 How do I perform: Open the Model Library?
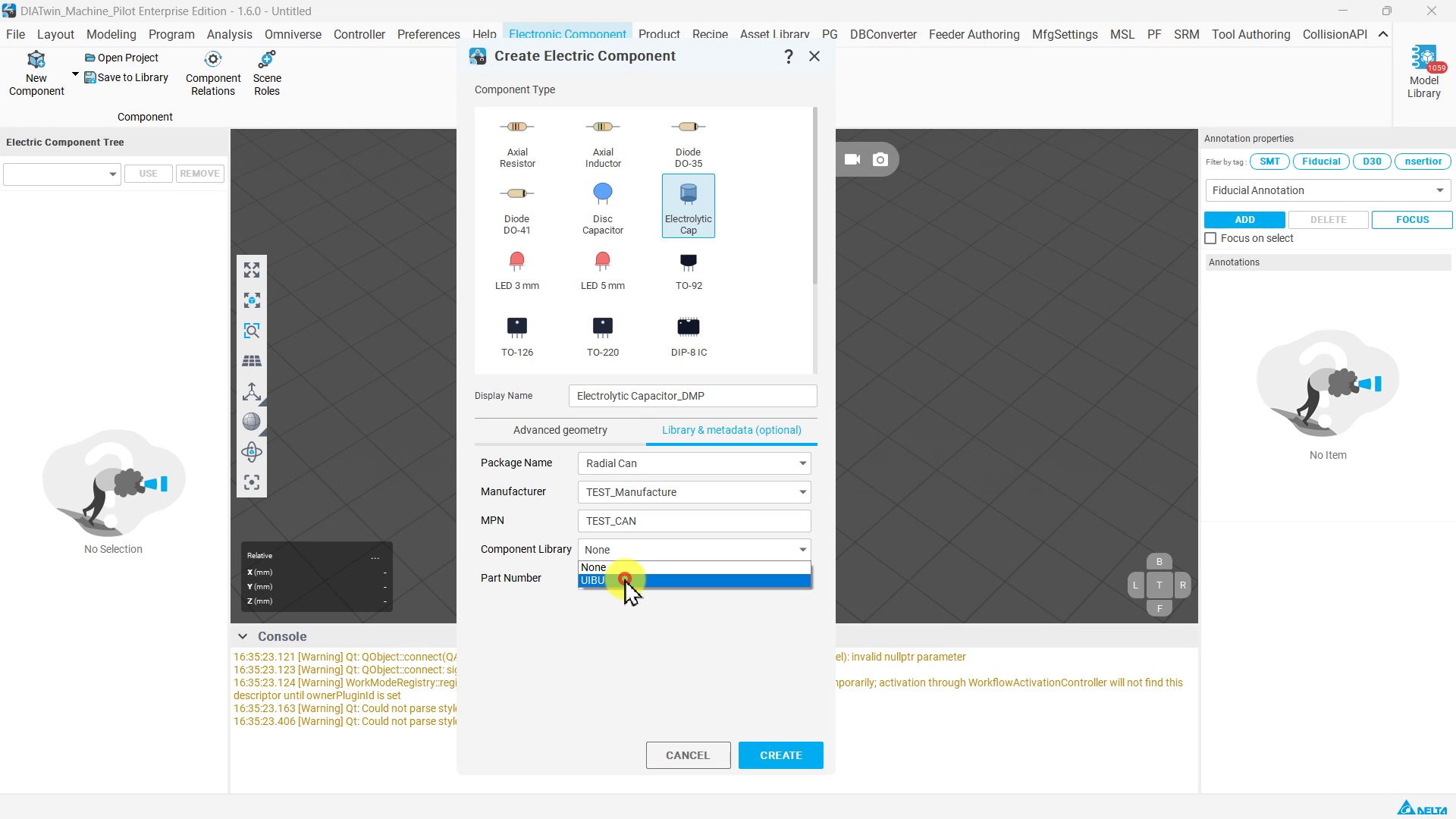pyautogui.click(x=1423, y=72)
